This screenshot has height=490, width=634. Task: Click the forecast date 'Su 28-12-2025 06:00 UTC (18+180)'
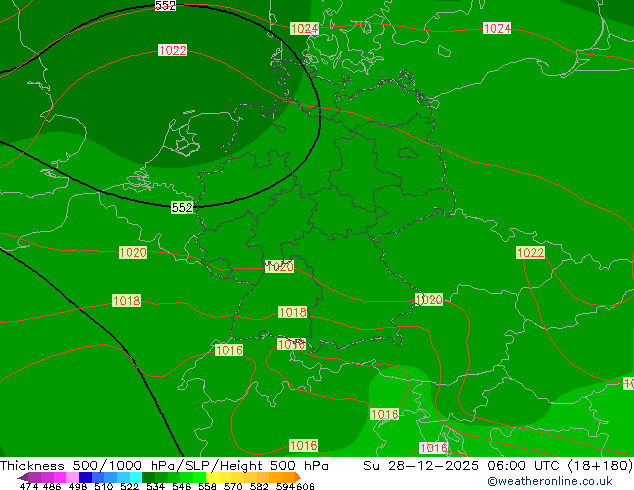pyautogui.click(x=498, y=465)
